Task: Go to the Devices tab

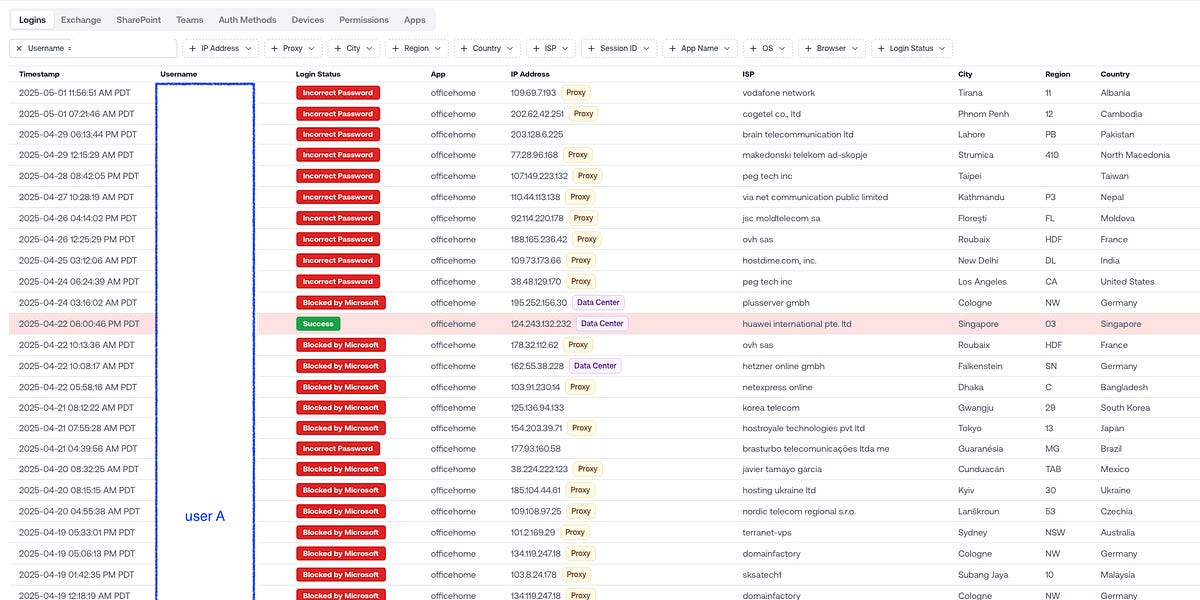Action: (308, 20)
